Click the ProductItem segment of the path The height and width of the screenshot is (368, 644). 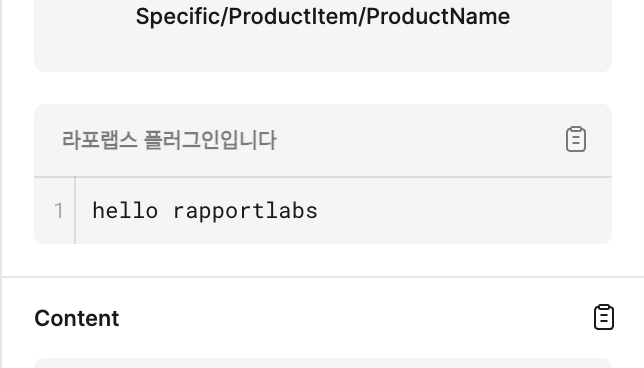pos(293,17)
